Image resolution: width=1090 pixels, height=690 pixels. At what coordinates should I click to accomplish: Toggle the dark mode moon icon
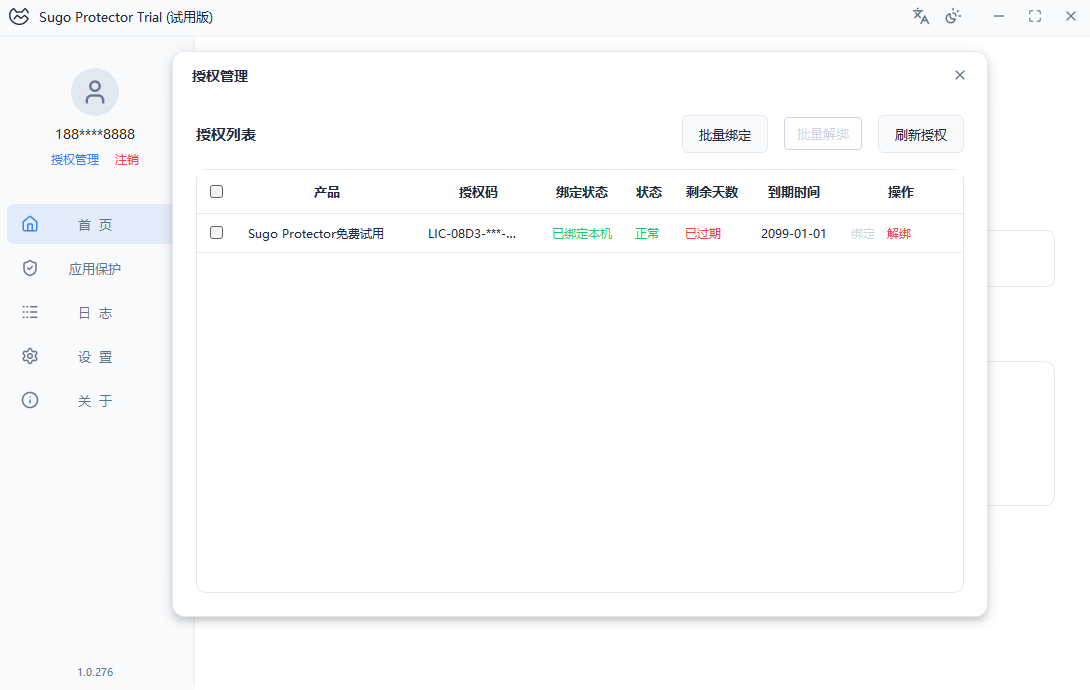[x=953, y=16]
